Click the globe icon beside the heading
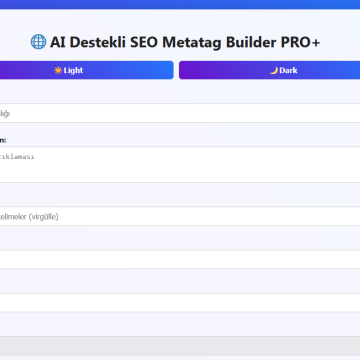 pyautogui.click(x=38, y=42)
